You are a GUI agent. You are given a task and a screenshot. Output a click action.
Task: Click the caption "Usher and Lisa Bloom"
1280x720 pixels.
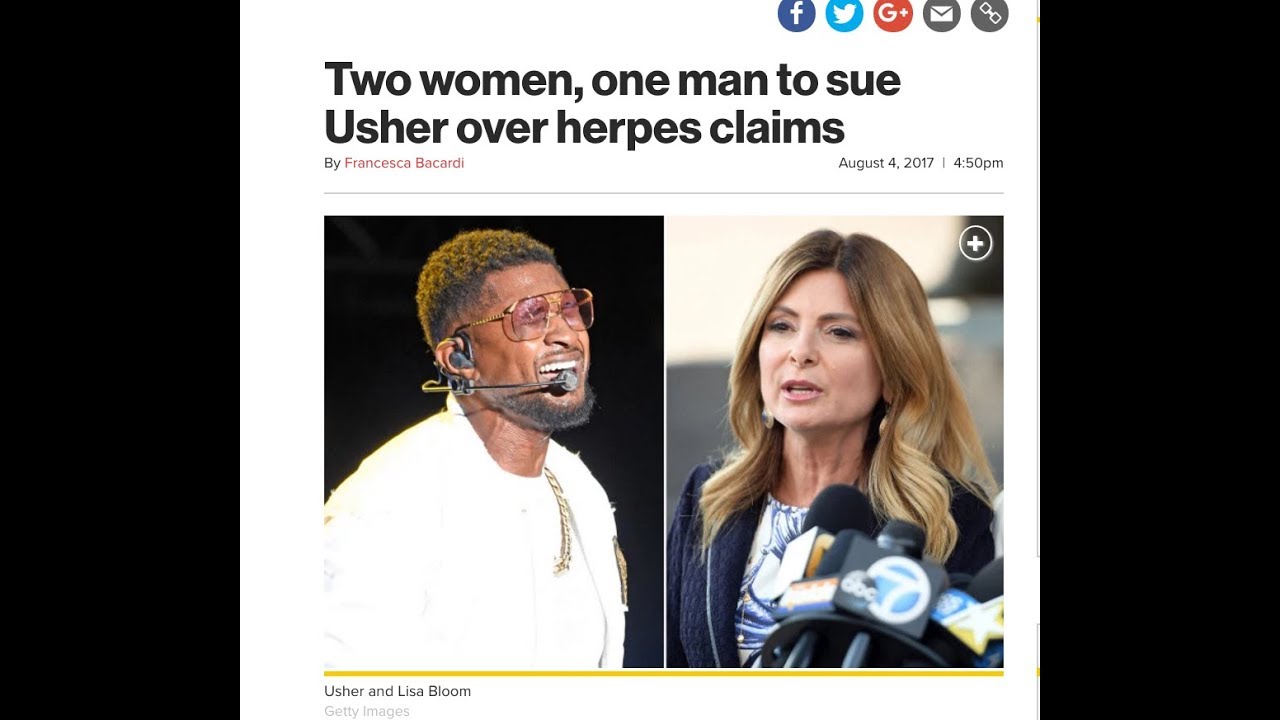click(397, 691)
